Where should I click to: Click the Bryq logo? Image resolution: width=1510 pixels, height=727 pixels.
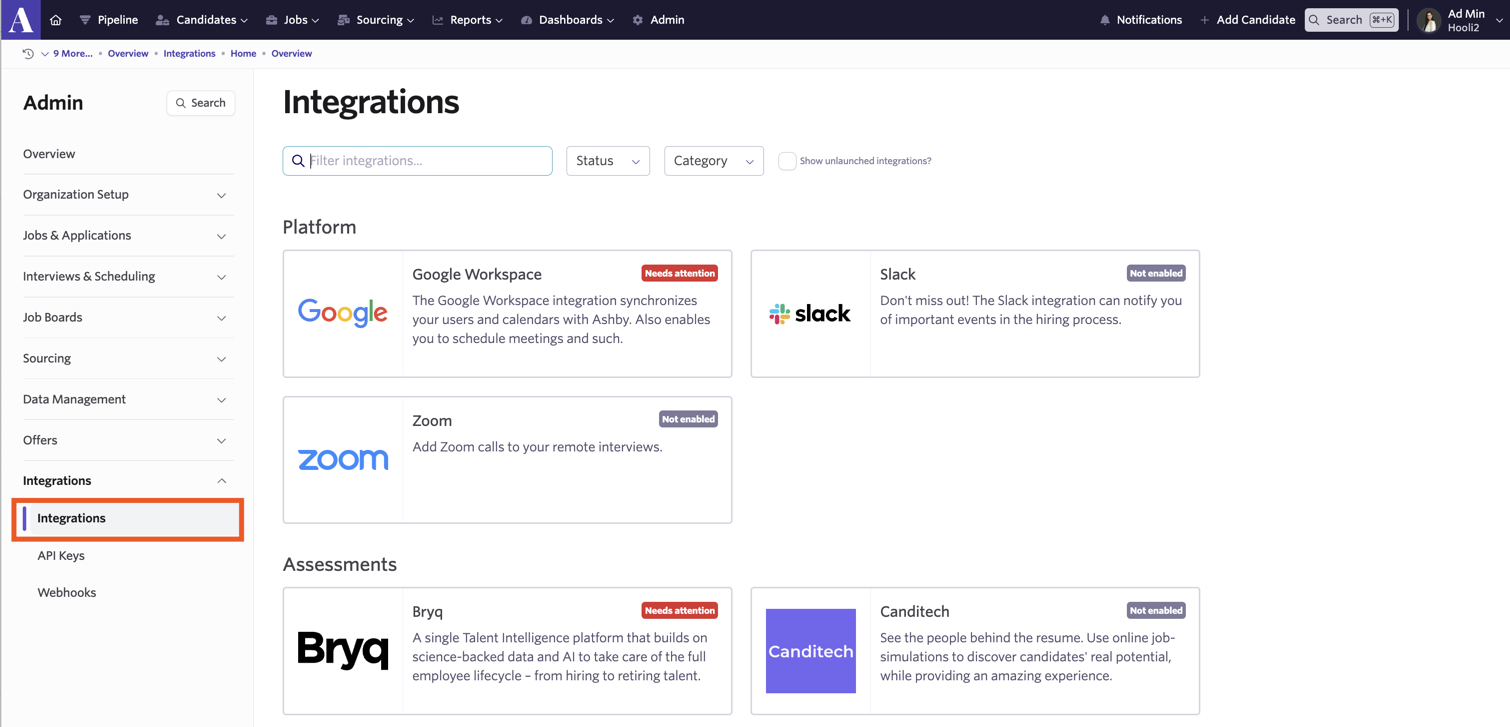tap(343, 650)
